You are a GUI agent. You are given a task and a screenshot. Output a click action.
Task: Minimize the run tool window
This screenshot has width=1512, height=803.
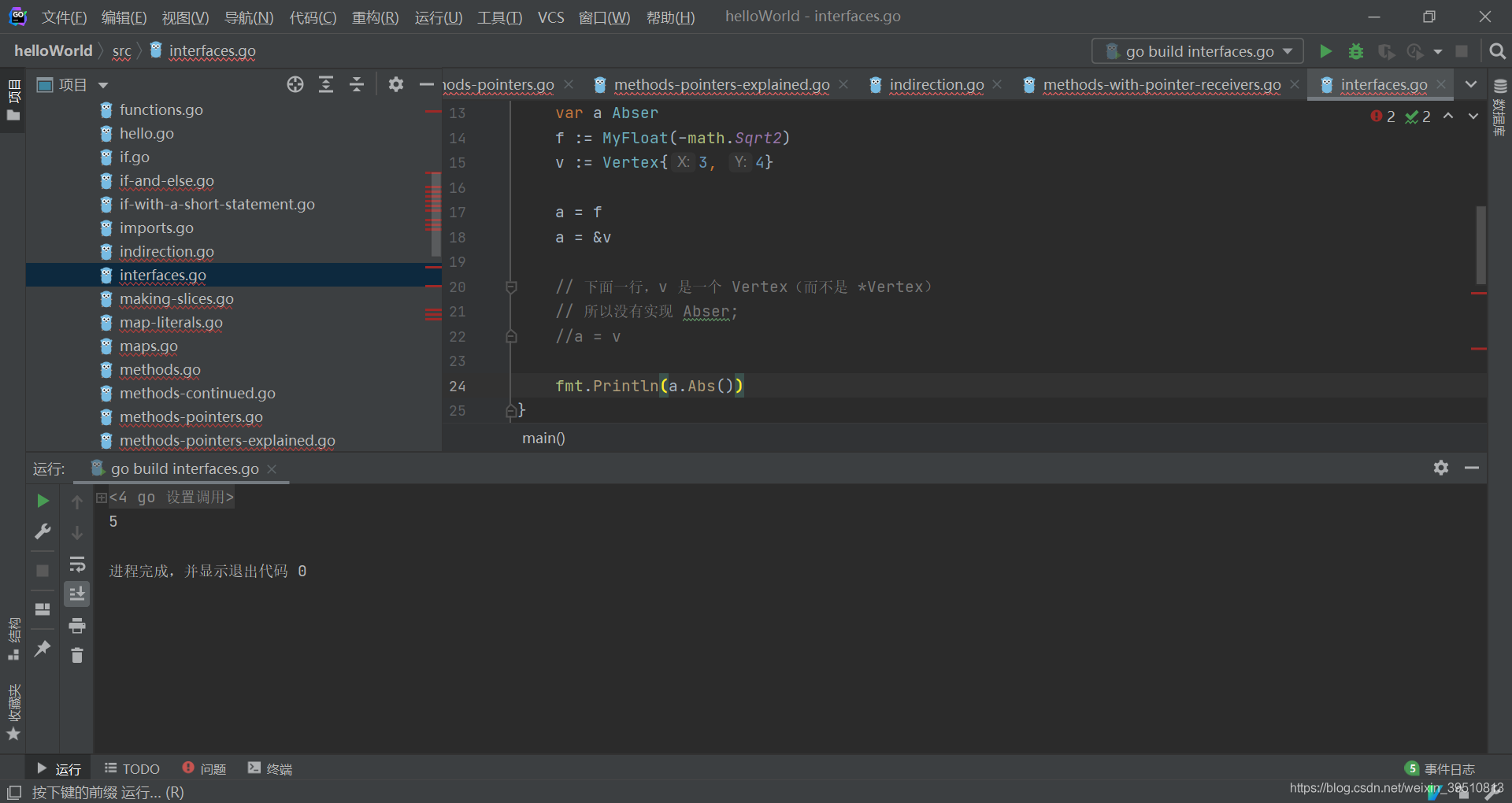[x=1472, y=468]
